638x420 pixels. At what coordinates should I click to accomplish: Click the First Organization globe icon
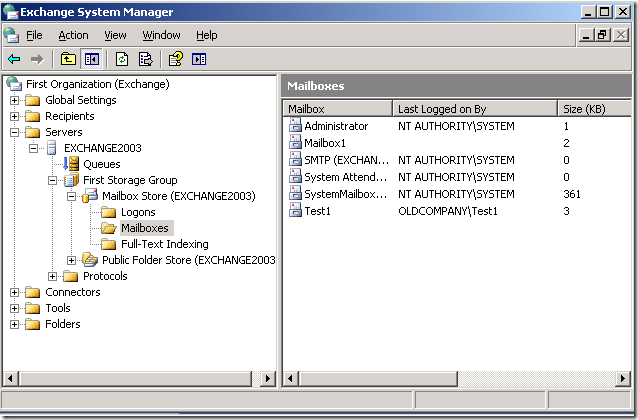tap(14, 84)
